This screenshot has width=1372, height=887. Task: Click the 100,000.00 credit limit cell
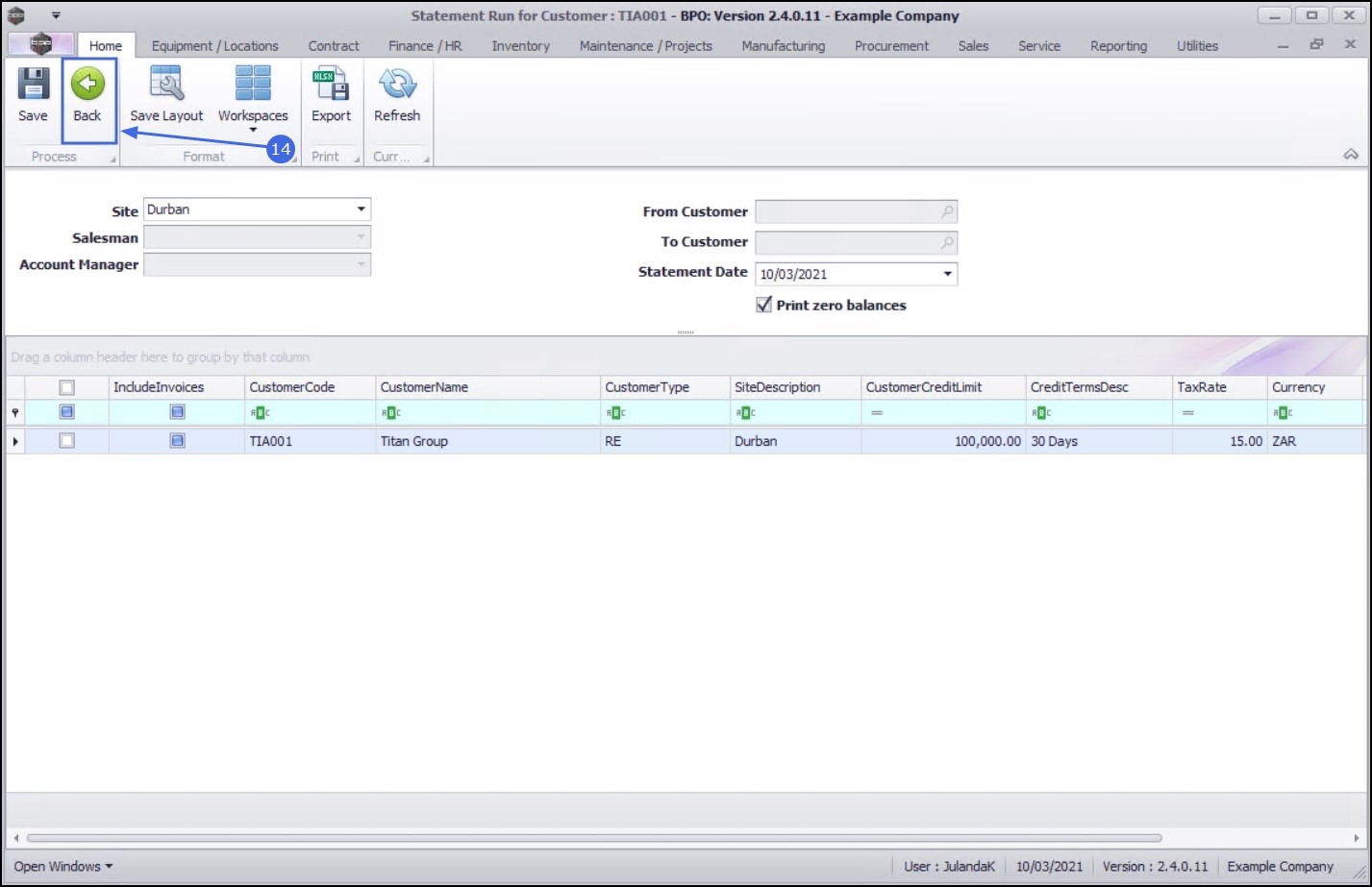tap(943, 441)
